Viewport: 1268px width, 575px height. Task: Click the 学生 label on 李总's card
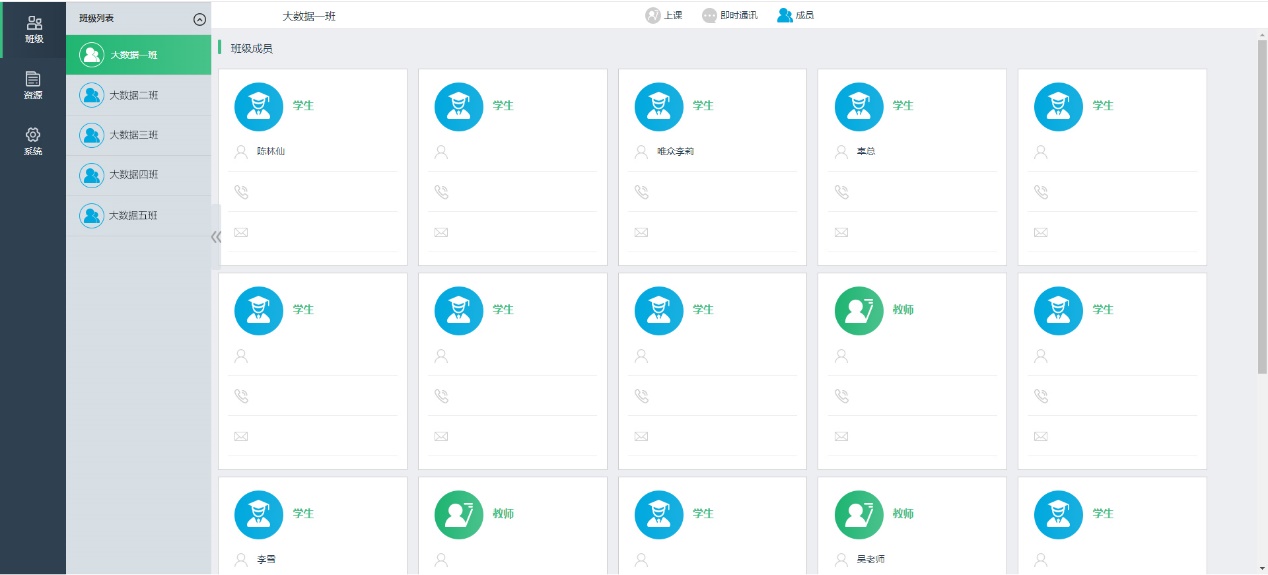[903, 105]
